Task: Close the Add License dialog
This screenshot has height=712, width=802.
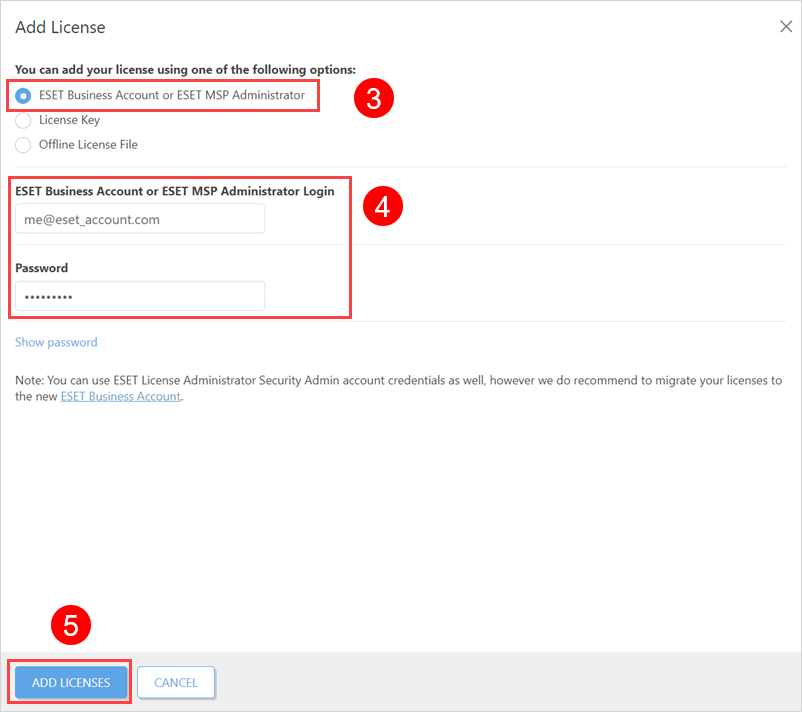Action: (x=786, y=27)
